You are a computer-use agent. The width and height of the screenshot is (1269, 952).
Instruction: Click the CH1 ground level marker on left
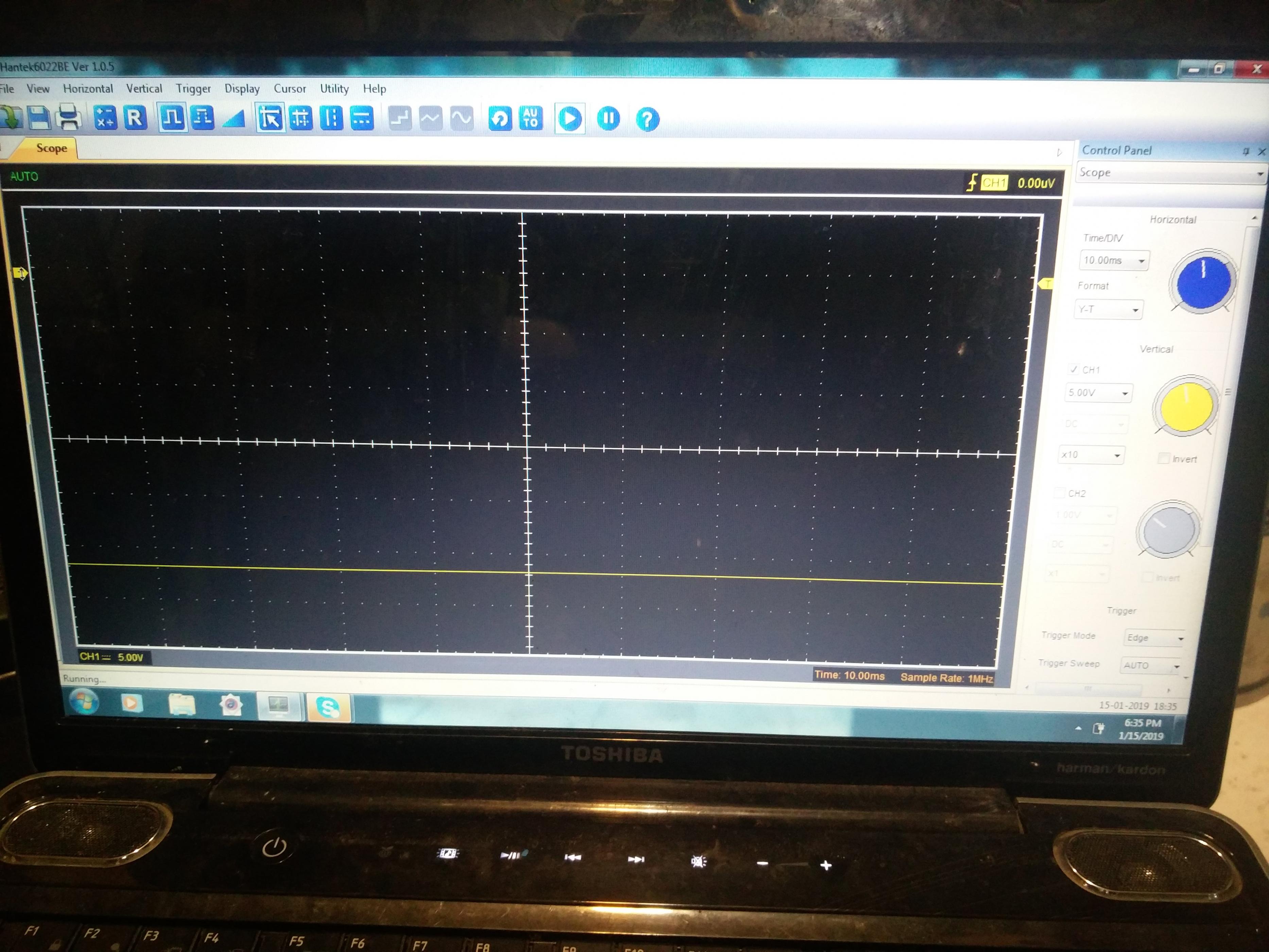(x=20, y=273)
